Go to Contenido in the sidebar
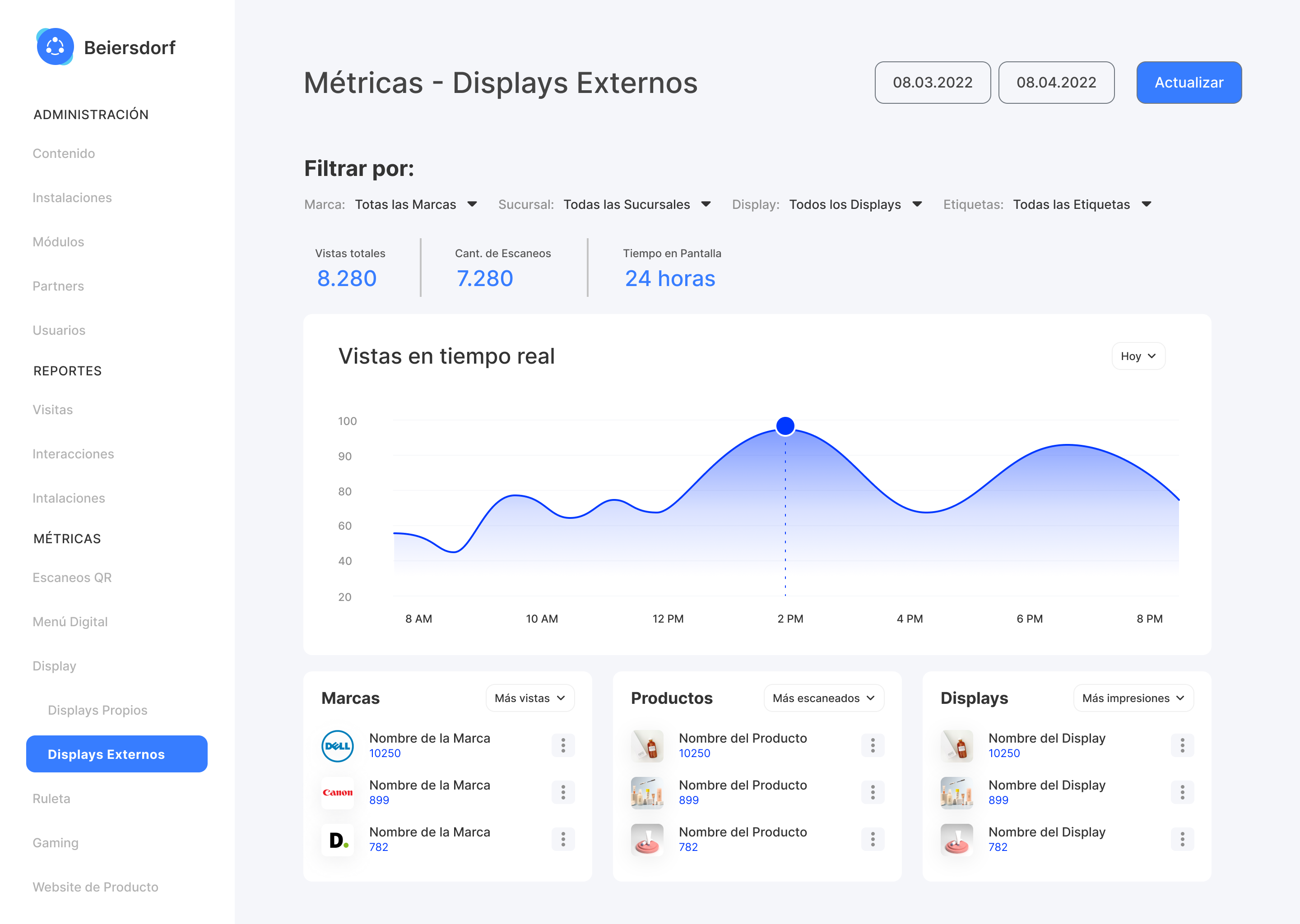This screenshot has width=1300, height=924. tap(64, 153)
